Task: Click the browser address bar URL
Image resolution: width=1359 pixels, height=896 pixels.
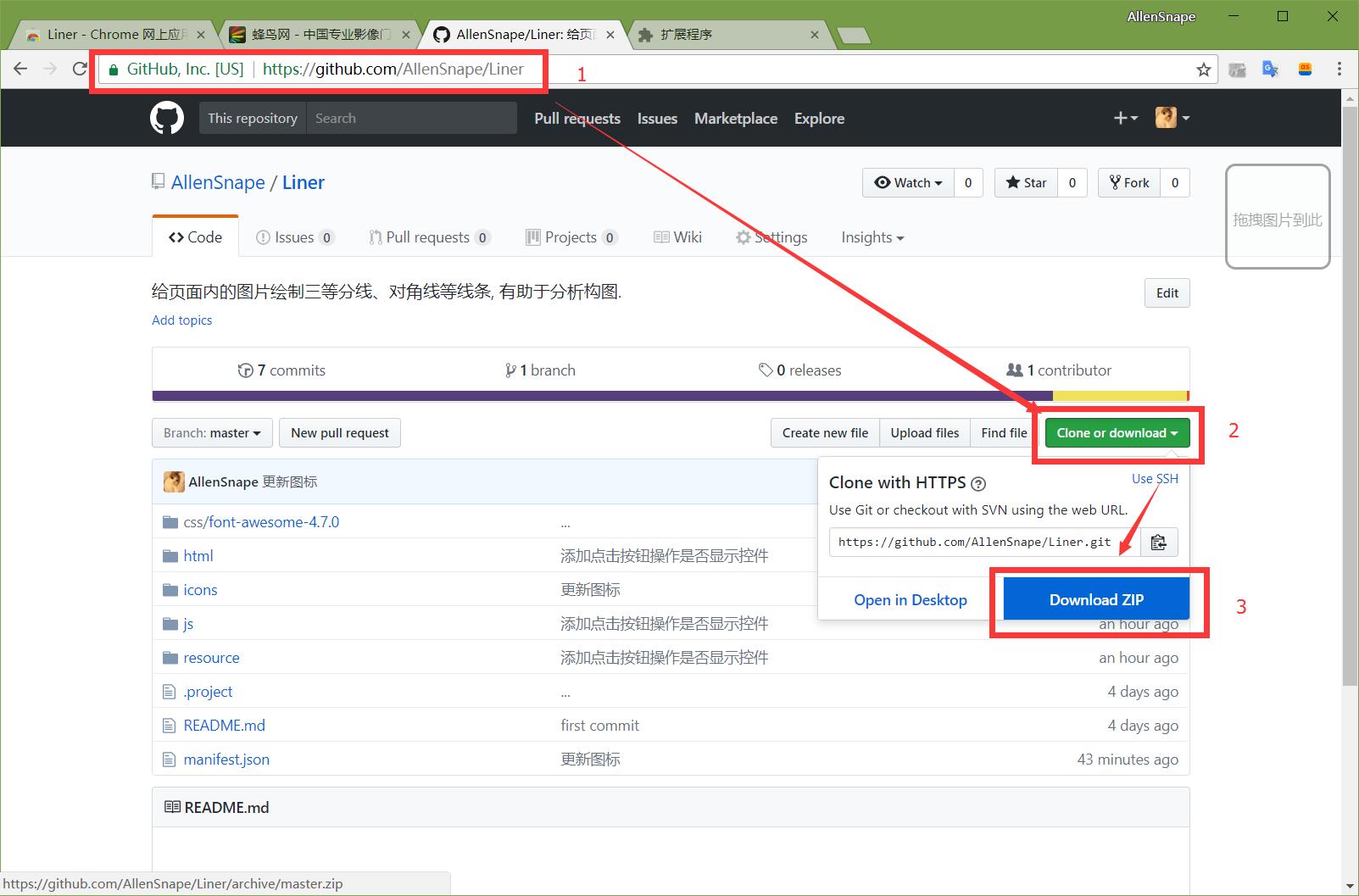Action: (x=393, y=70)
